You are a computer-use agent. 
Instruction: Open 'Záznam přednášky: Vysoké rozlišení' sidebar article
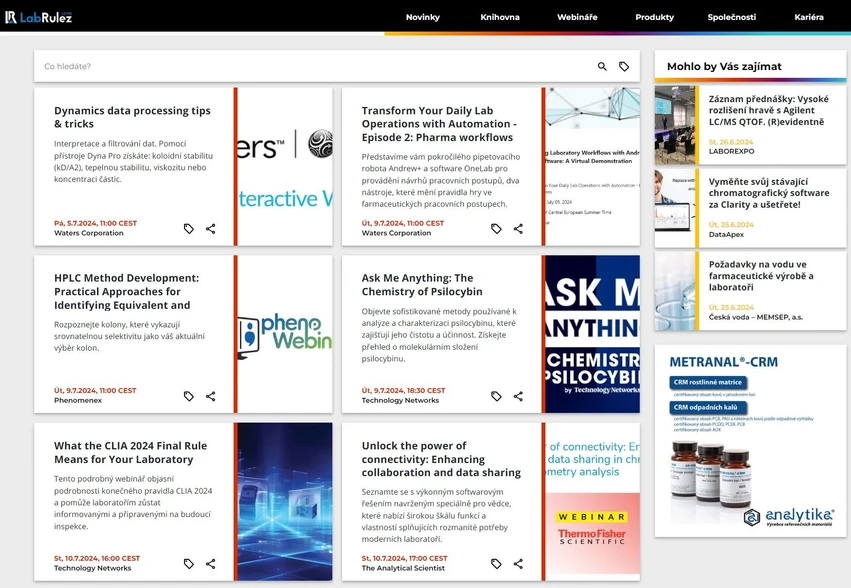pos(769,110)
